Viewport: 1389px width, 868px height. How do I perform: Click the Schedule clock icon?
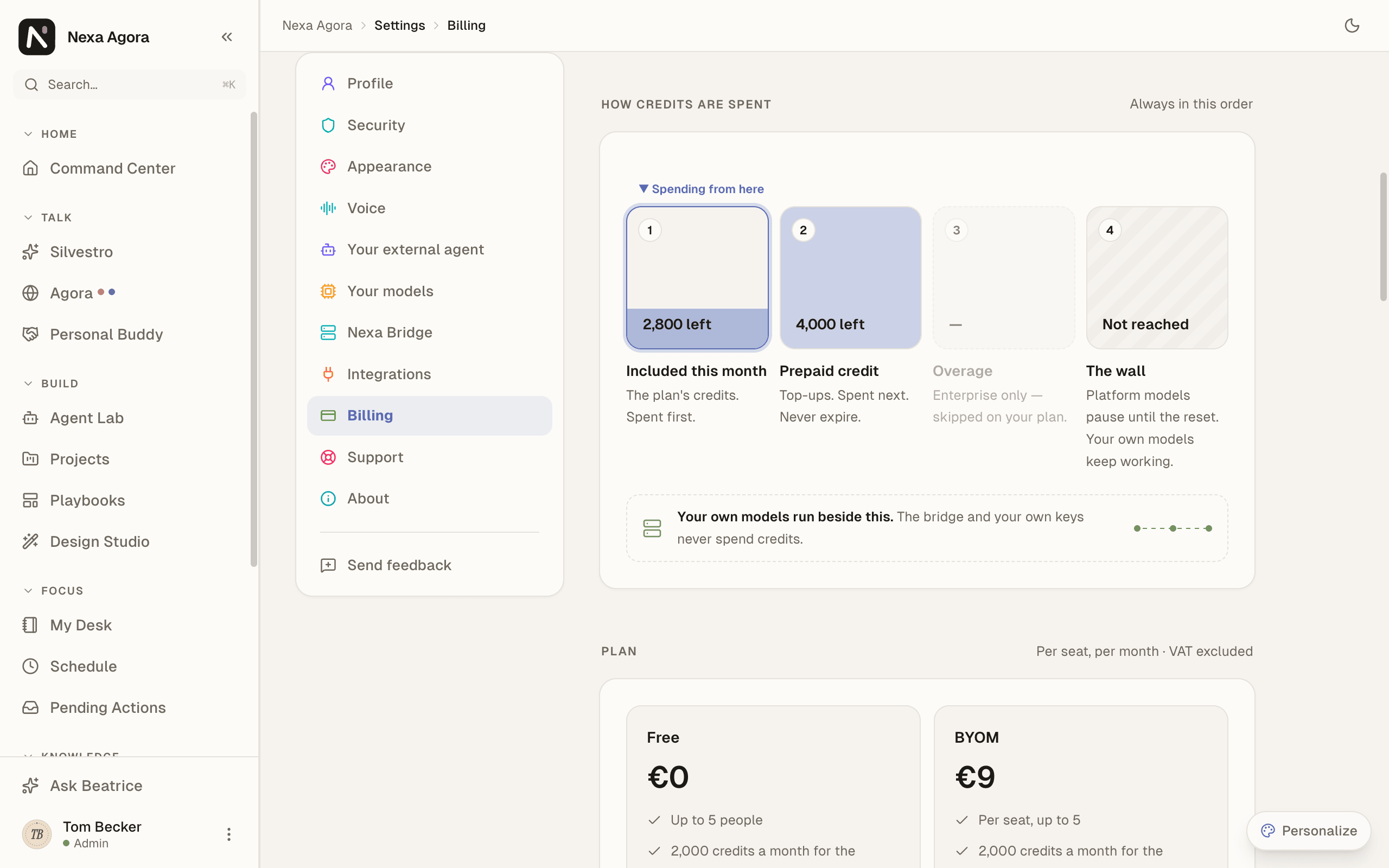(x=30, y=666)
